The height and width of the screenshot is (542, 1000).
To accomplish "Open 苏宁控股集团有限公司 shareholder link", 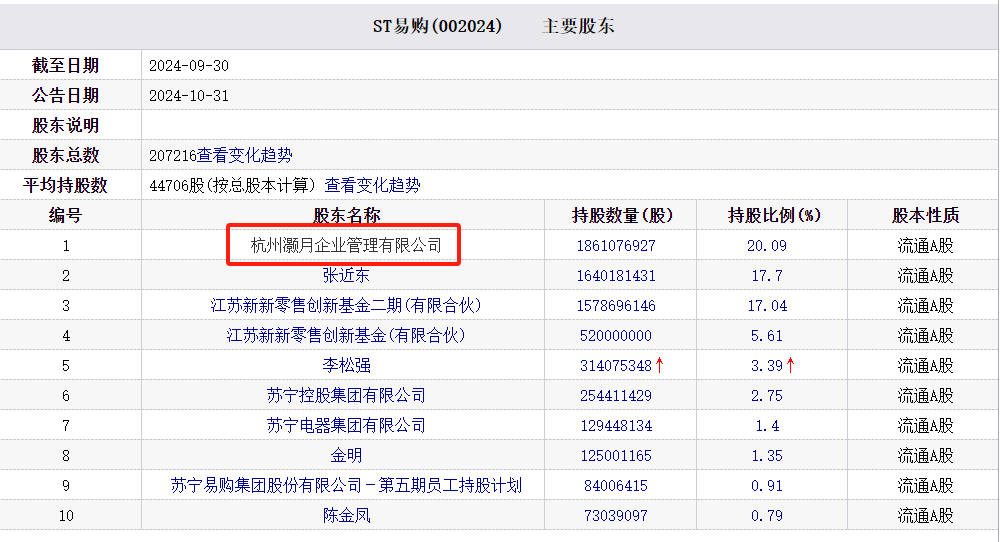I will pyautogui.click(x=346, y=395).
